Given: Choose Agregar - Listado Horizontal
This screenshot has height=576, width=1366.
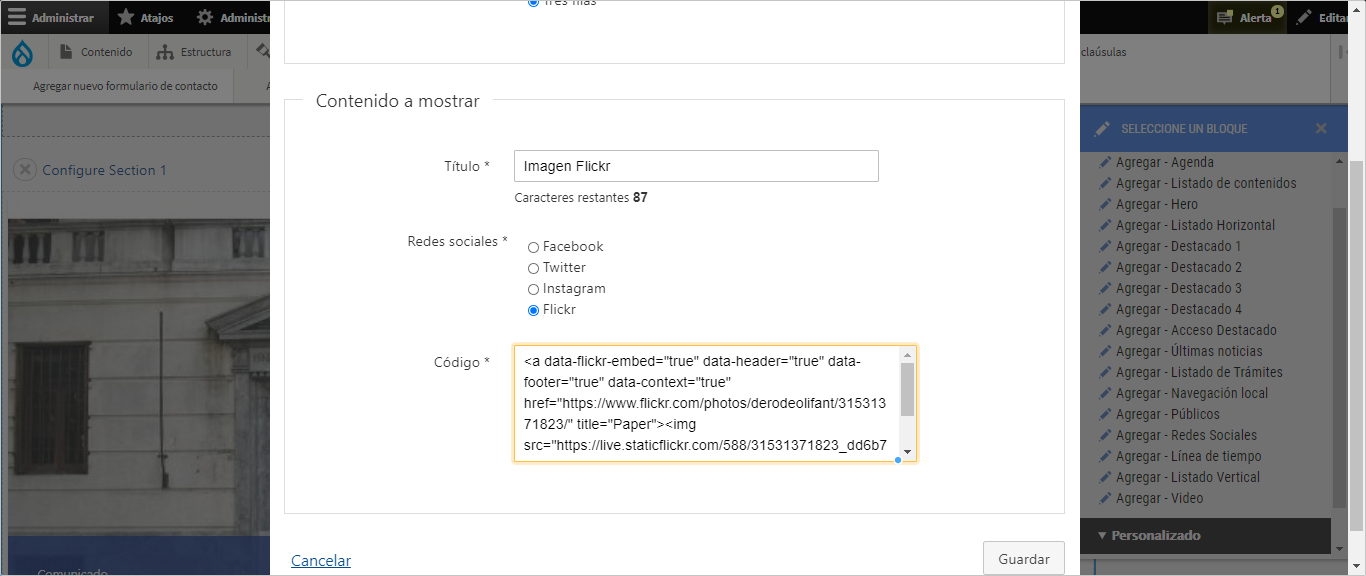Looking at the screenshot, I should click(x=1196, y=225).
